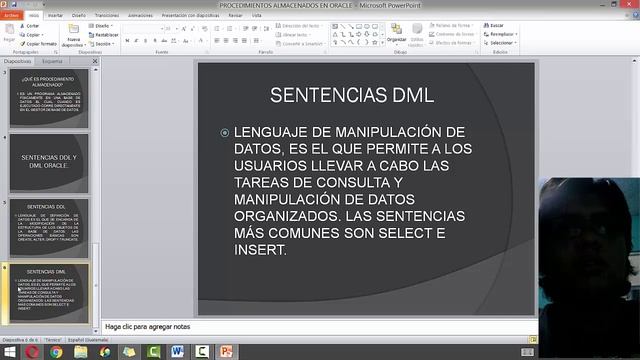The height and width of the screenshot is (360, 640).
Task: Select the star shape in gallery
Action: [x=375, y=42]
